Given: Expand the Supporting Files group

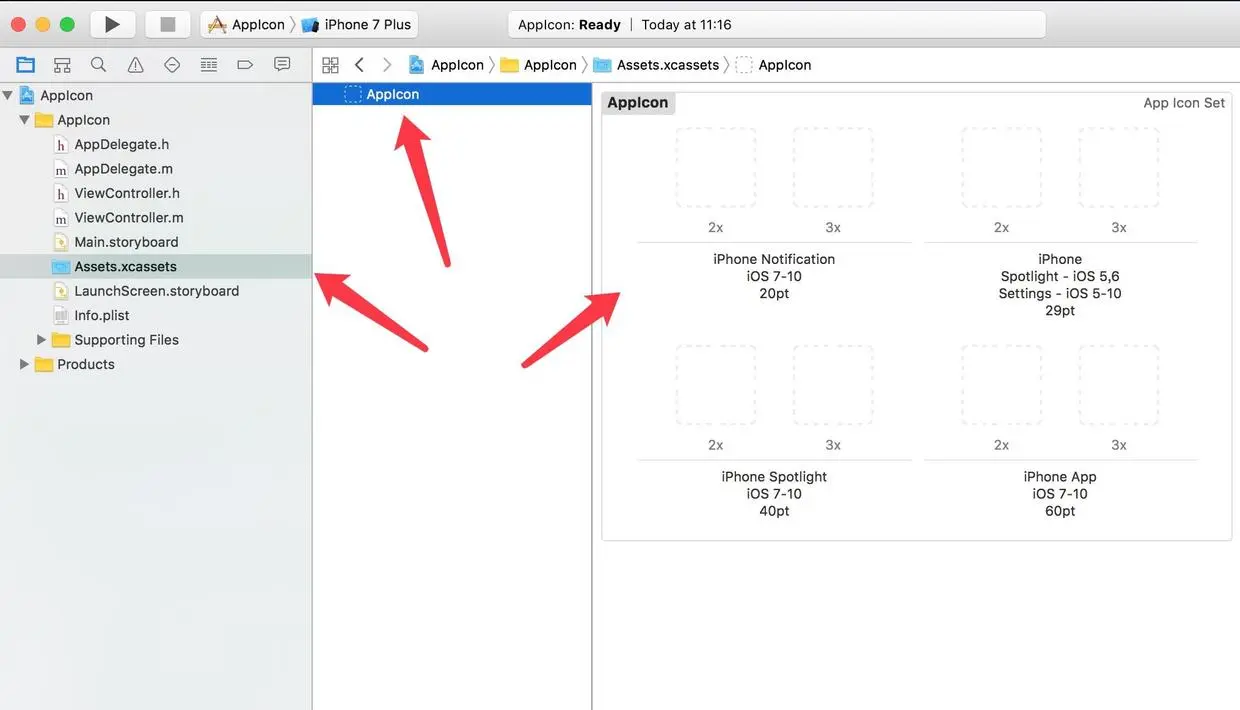Looking at the screenshot, I should (x=42, y=340).
